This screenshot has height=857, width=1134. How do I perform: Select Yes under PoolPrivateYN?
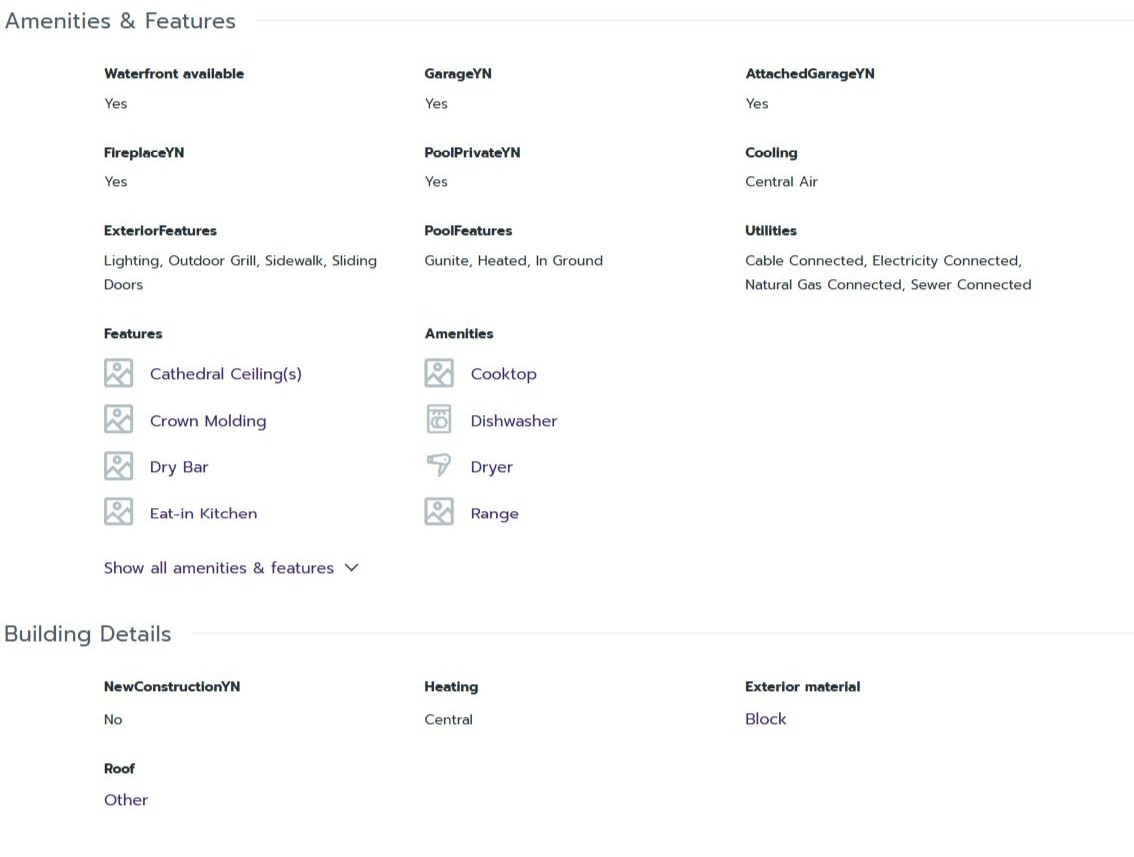coord(436,182)
